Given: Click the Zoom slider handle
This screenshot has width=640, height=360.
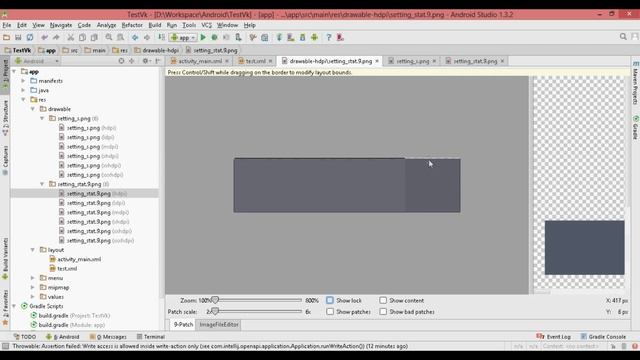Looking at the screenshot, I should (215, 300).
